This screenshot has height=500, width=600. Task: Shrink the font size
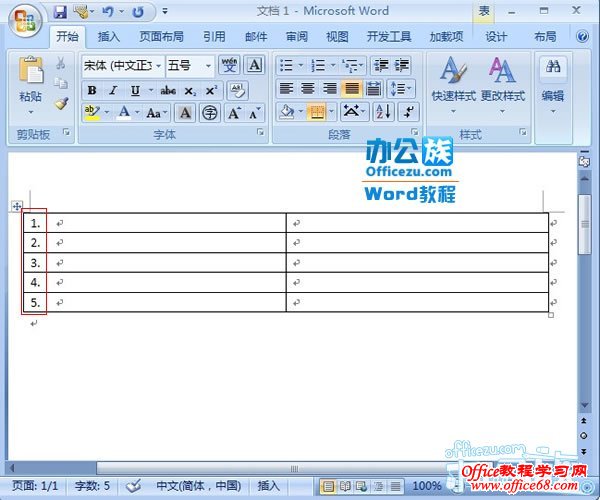click(254, 113)
